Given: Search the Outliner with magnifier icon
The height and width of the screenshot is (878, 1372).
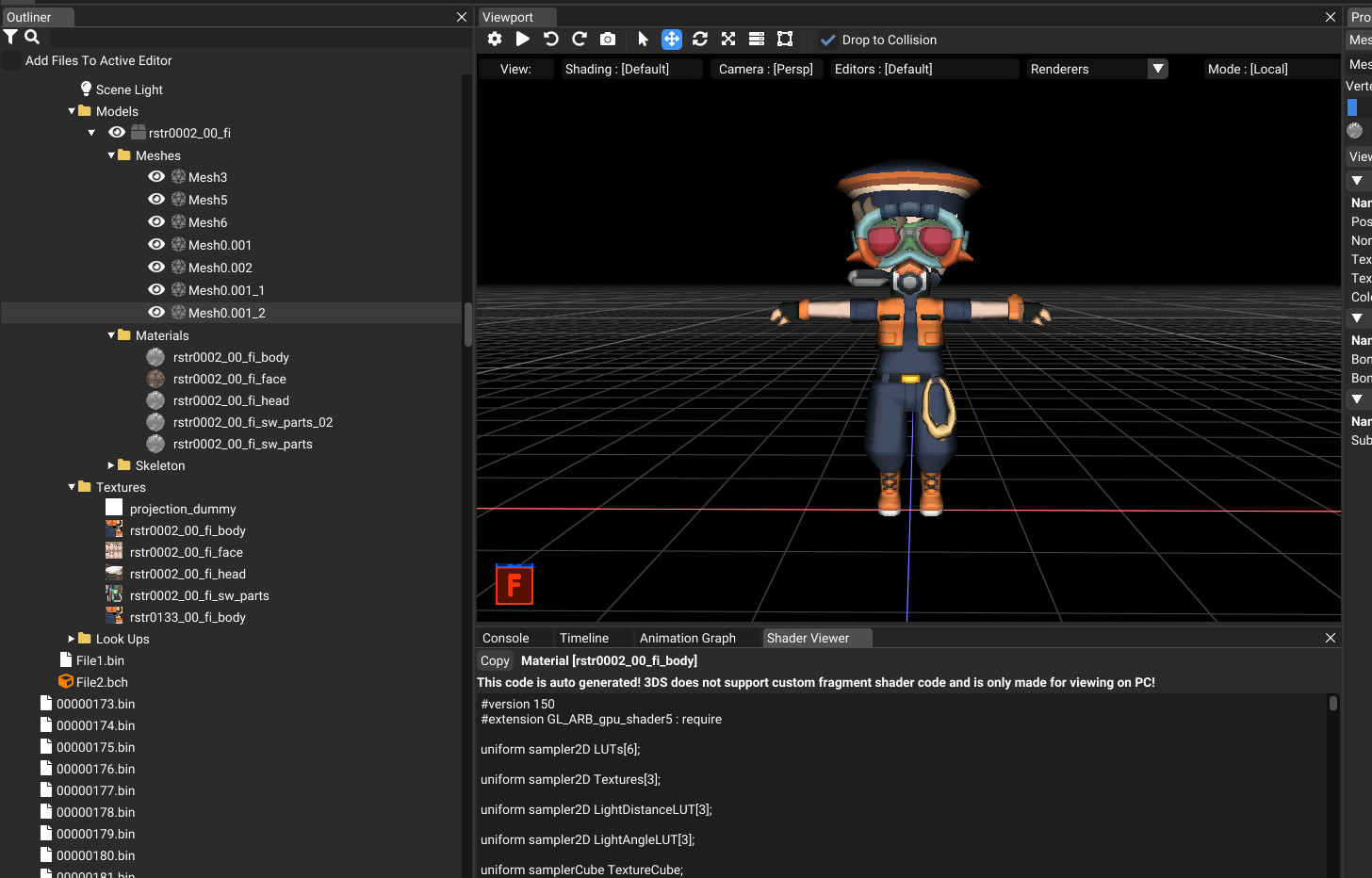Looking at the screenshot, I should [x=32, y=37].
